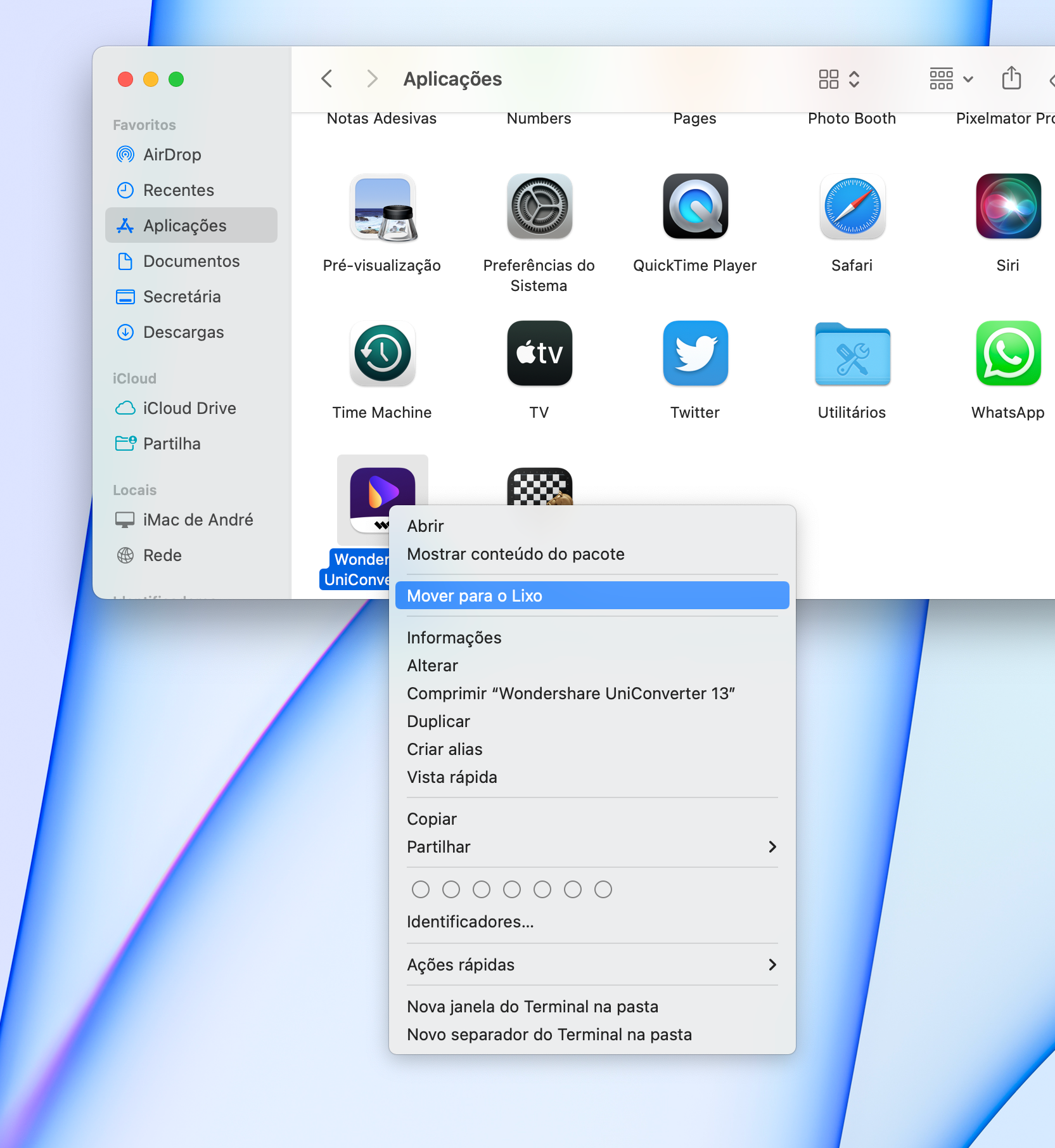Screen dimensions: 1055x1148
Task: Select the Preferências do Sistema icon
Action: (x=539, y=207)
